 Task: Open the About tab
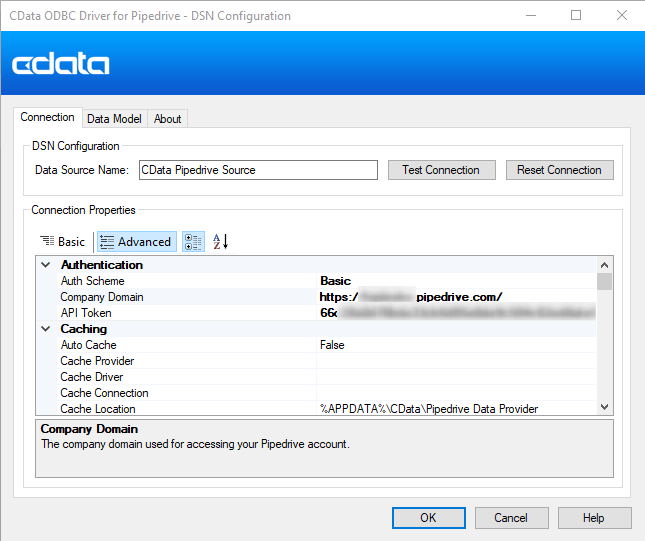(167, 119)
